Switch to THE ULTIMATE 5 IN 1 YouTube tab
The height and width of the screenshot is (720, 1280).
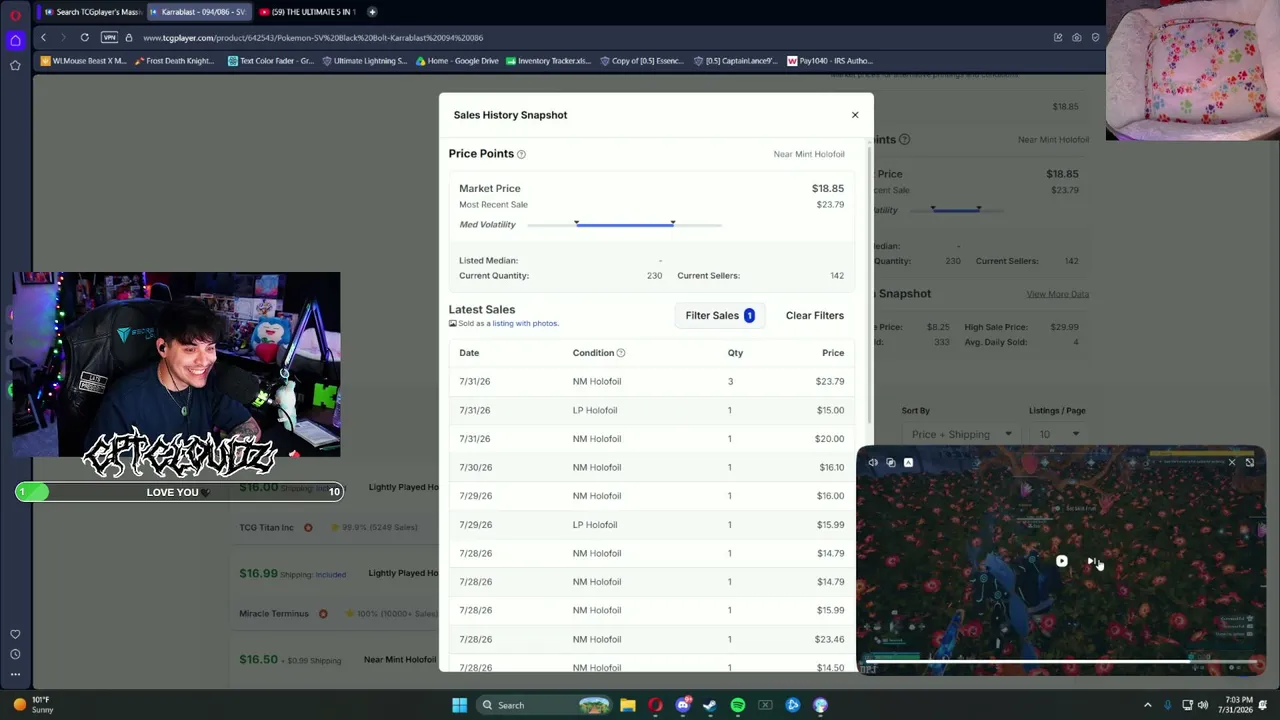(x=306, y=12)
